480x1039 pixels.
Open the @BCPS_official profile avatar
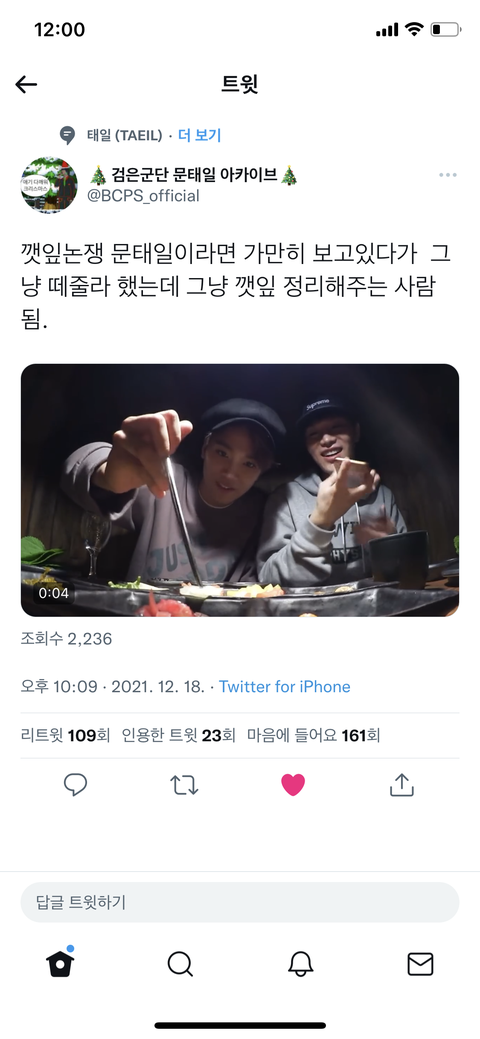49,185
